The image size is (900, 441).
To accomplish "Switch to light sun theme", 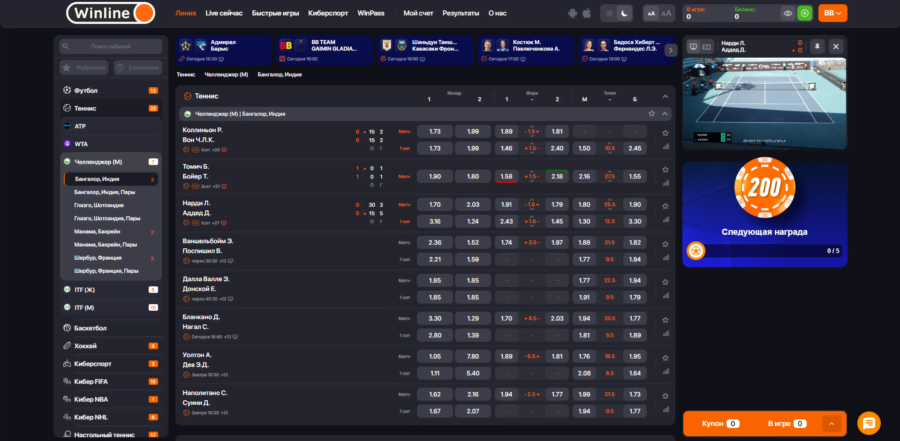I will pos(611,14).
